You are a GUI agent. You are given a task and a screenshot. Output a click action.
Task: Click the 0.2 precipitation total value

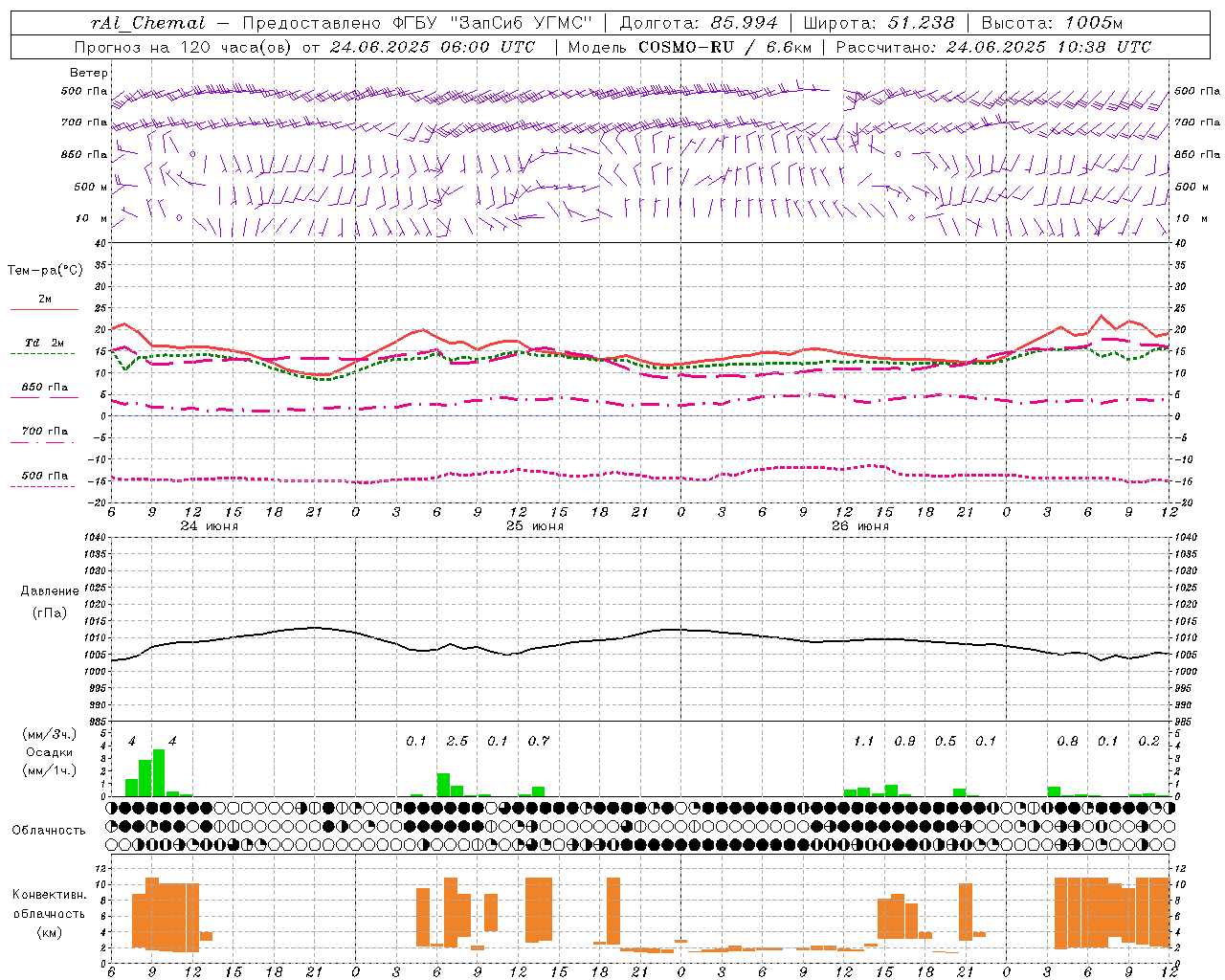[1148, 742]
